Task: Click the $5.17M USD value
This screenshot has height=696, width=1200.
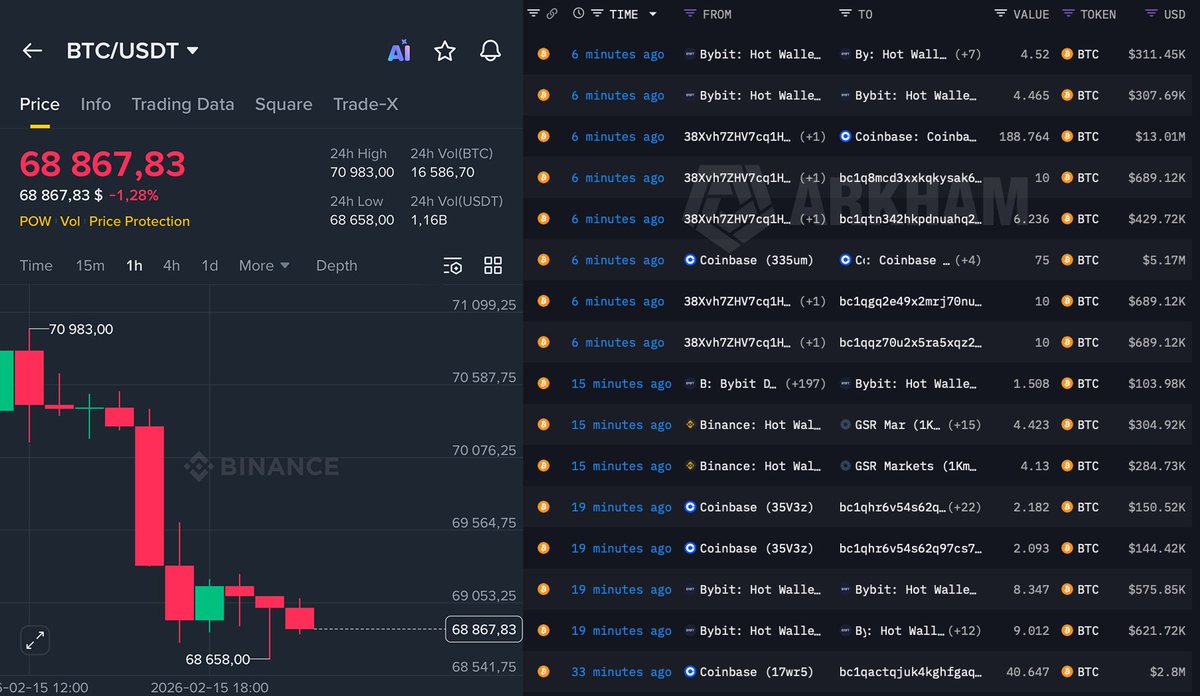Action: (x=1164, y=260)
